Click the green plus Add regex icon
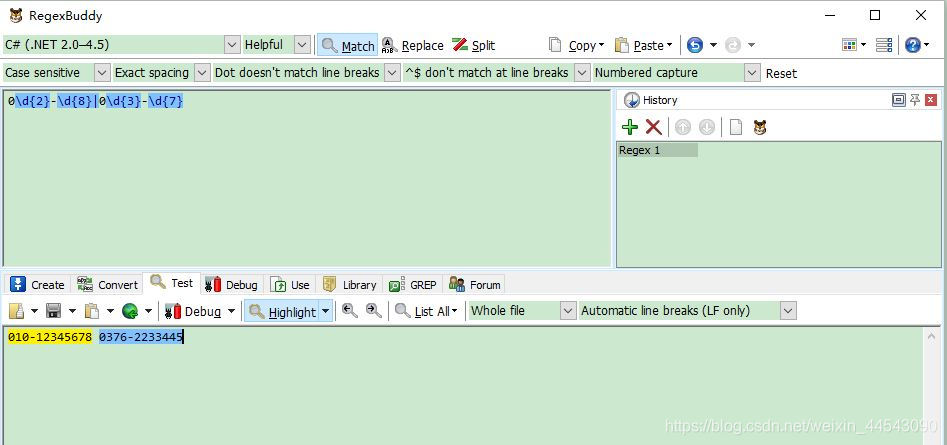This screenshot has width=947, height=445. point(630,127)
